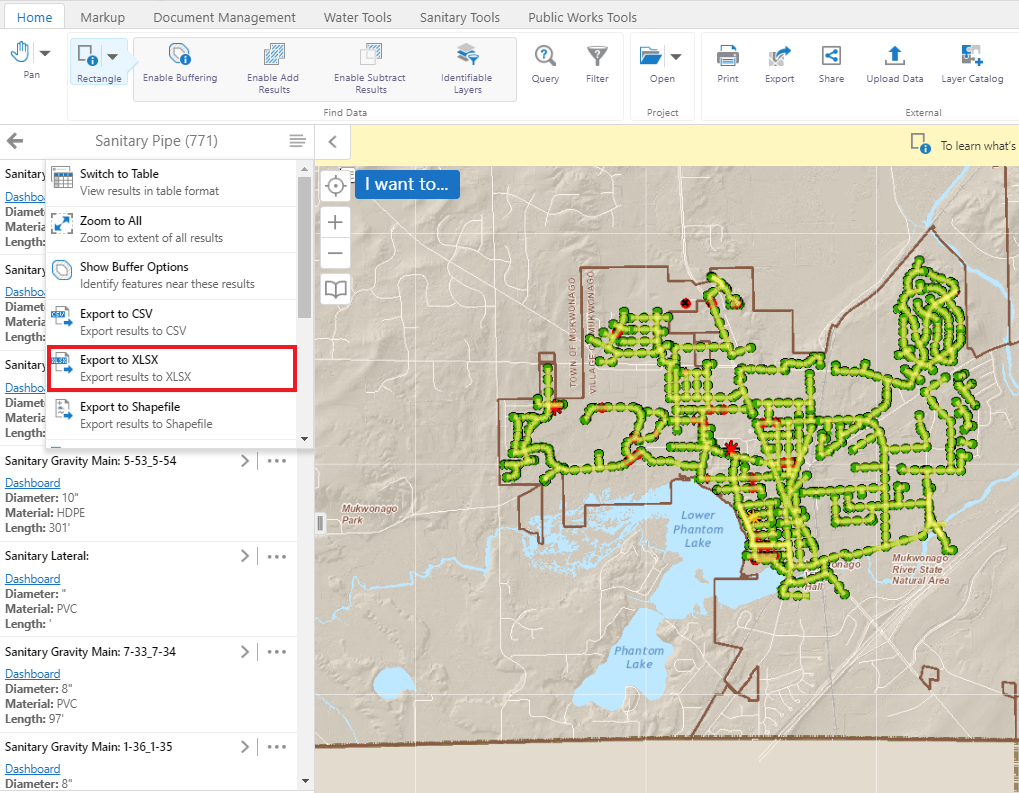Image resolution: width=1019 pixels, height=793 pixels.
Task: Open the results panel actions menu icon
Action: pos(298,141)
